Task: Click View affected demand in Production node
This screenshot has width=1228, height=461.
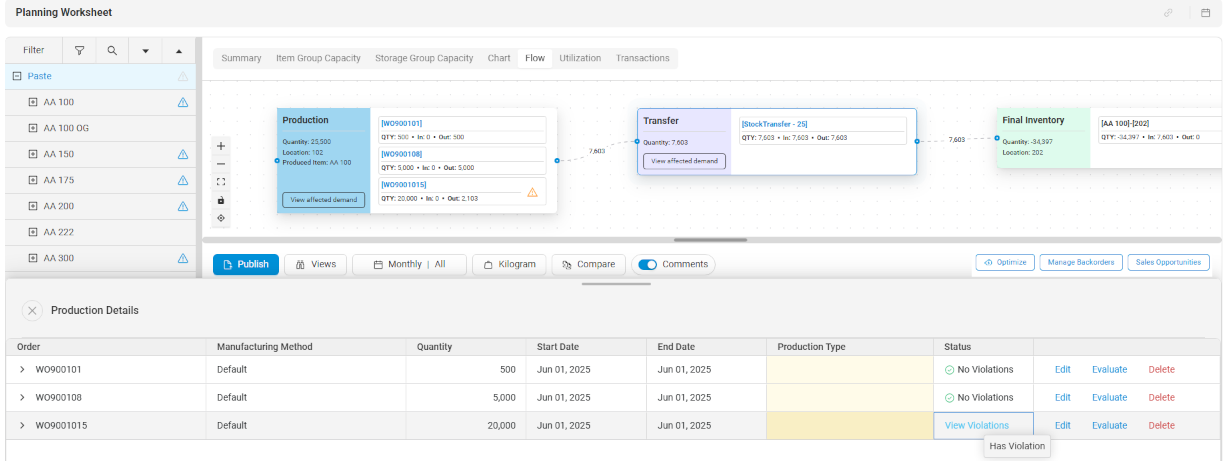Action: (x=323, y=200)
